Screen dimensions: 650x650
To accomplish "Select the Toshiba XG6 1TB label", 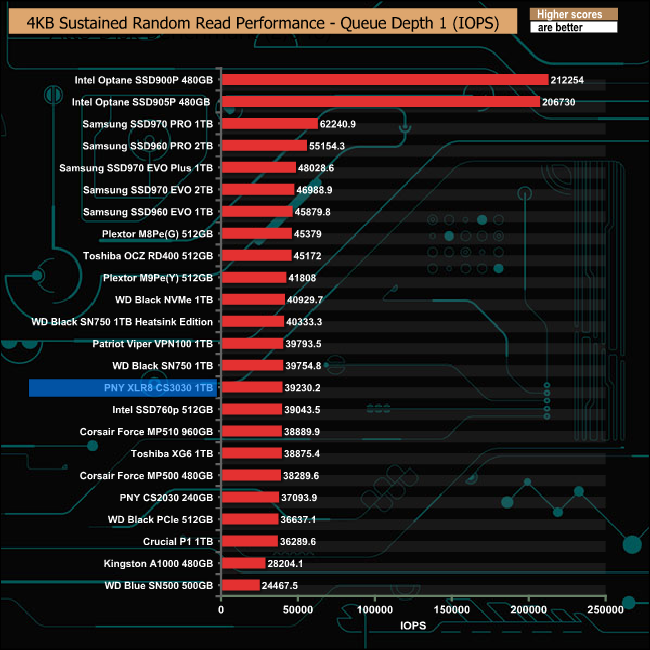I will coord(172,454).
